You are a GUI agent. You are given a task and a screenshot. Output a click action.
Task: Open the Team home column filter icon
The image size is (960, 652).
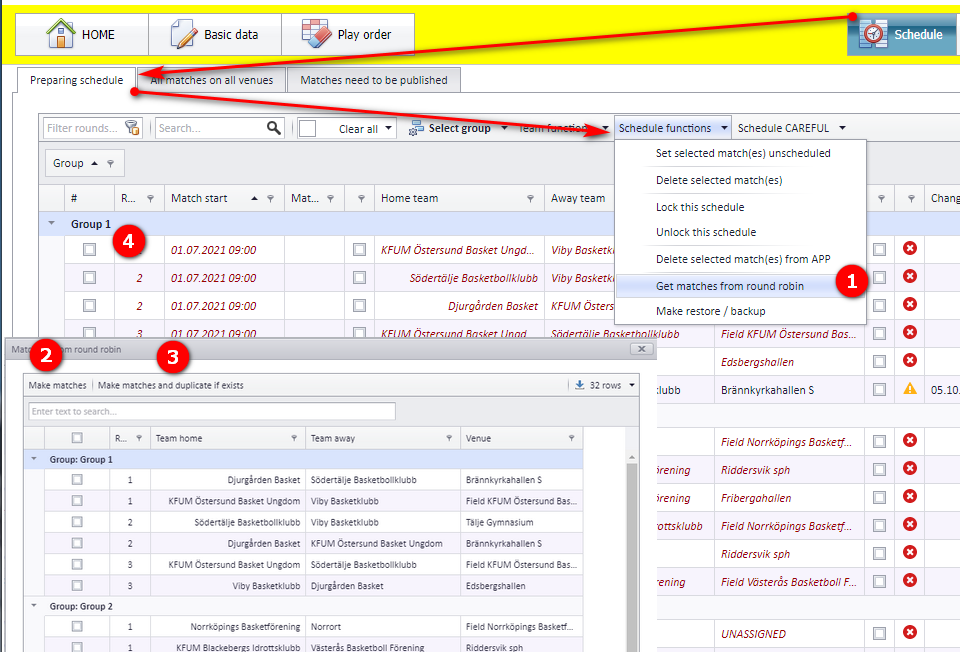(294, 438)
